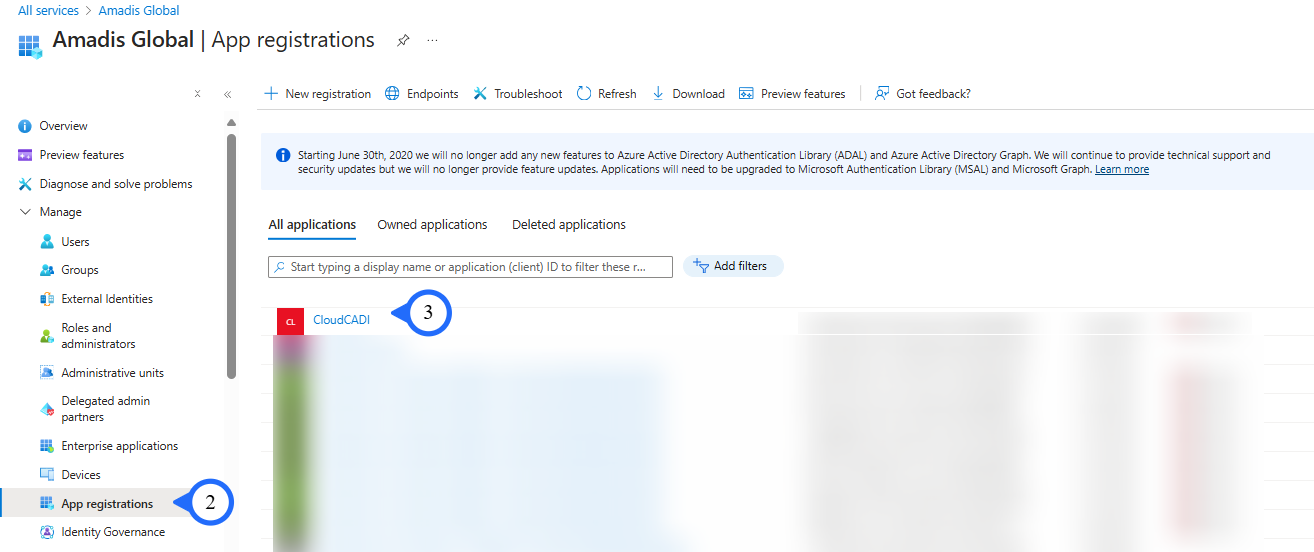The image size is (1314, 552).
Task: Click the Add filters button
Action: point(733,266)
